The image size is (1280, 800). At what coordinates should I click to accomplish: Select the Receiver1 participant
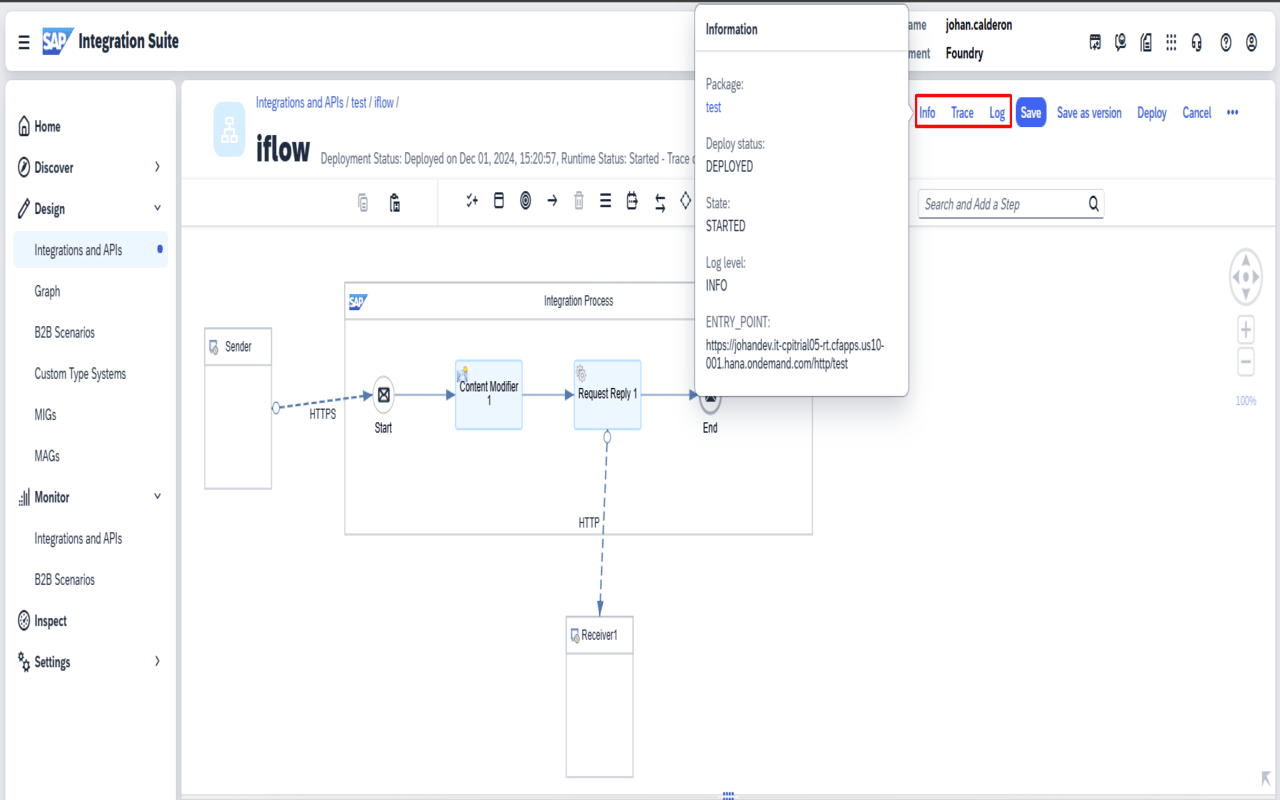(600, 696)
